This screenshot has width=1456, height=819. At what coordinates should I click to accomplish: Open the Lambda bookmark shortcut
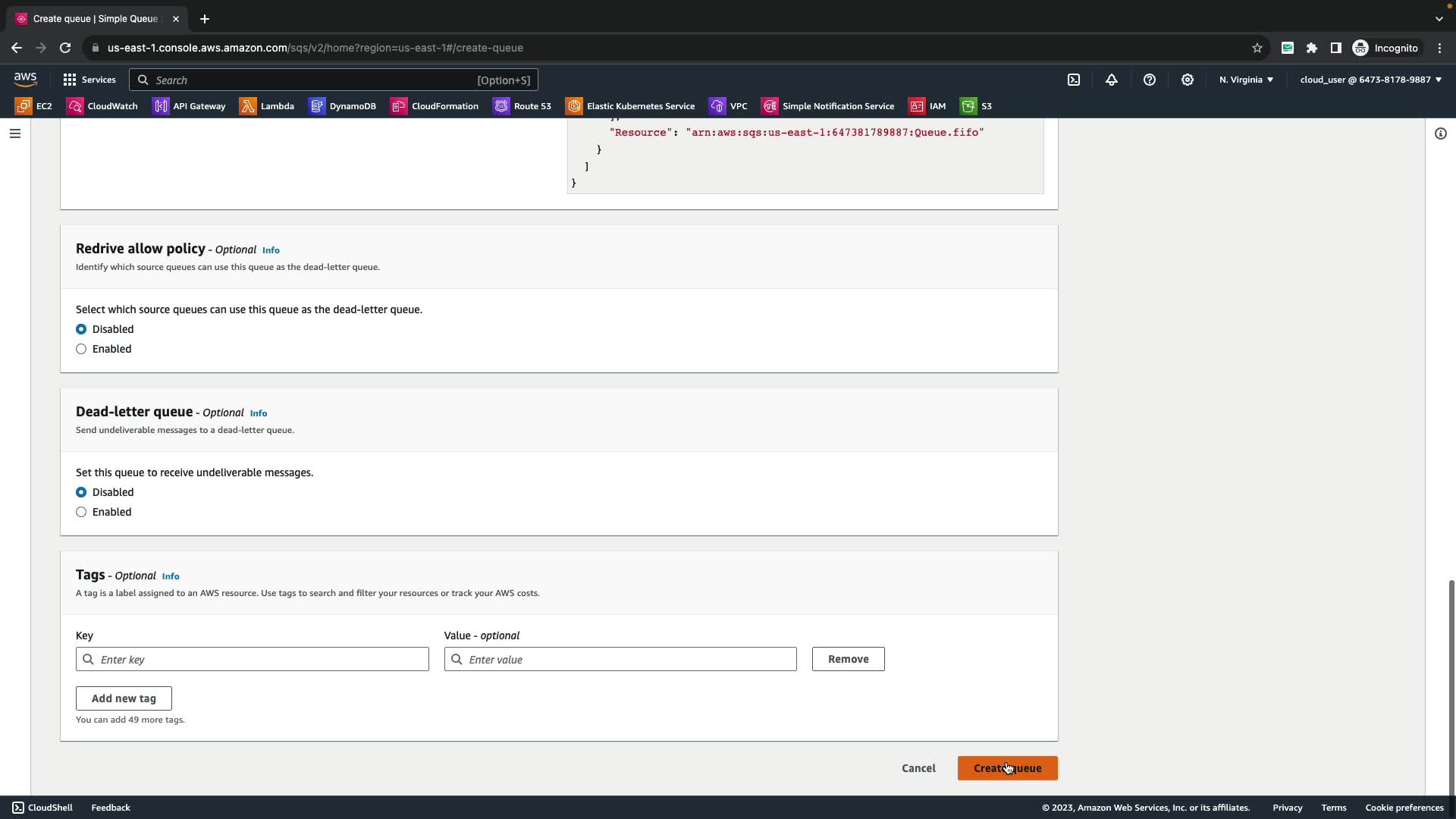267,106
